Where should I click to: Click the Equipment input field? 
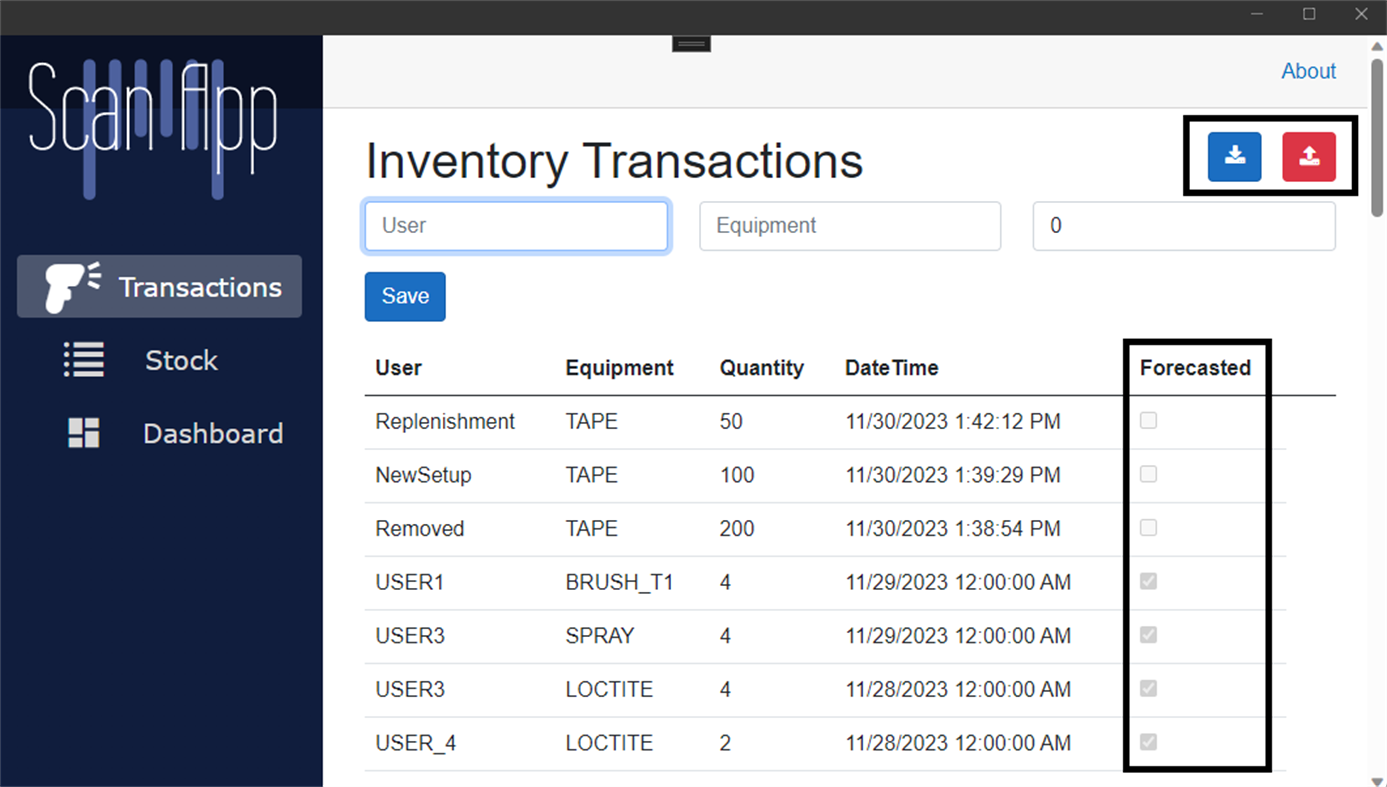point(849,226)
